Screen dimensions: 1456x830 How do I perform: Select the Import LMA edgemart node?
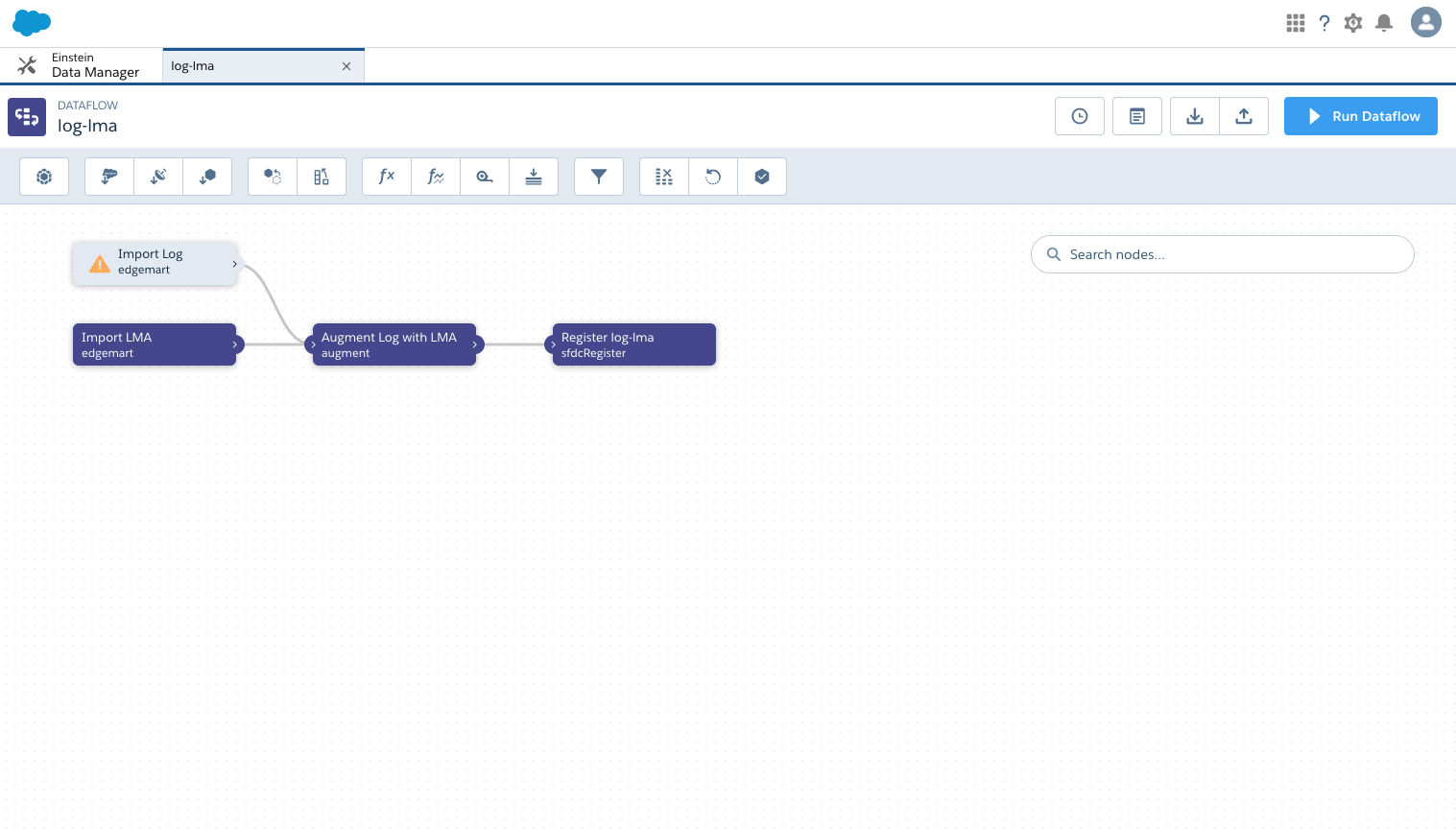[x=155, y=344]
